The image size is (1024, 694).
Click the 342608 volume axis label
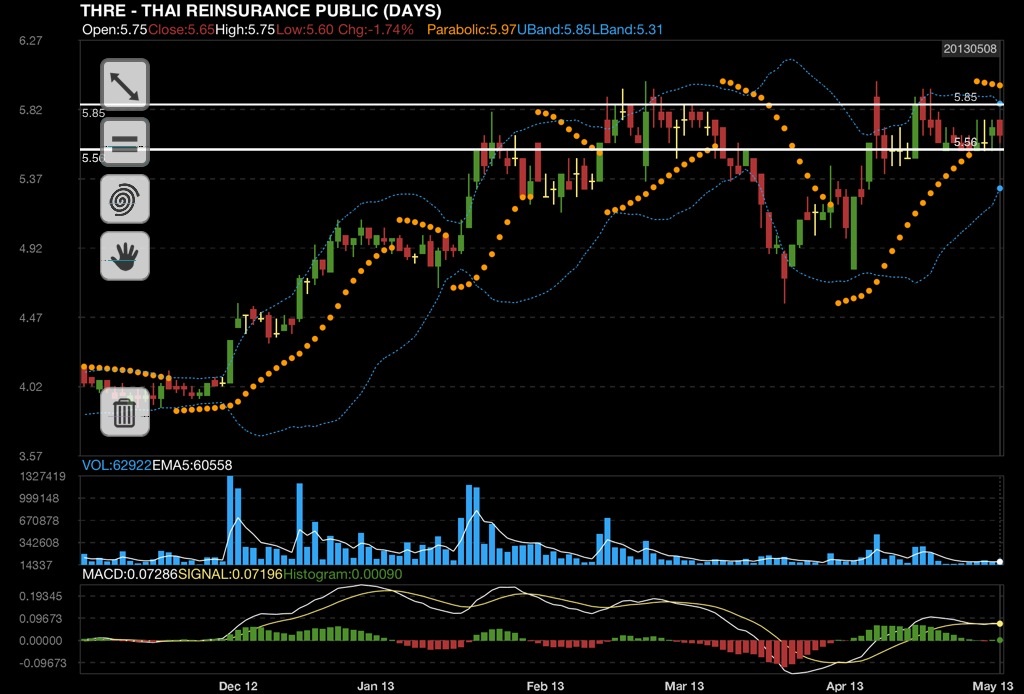(40, 543)
